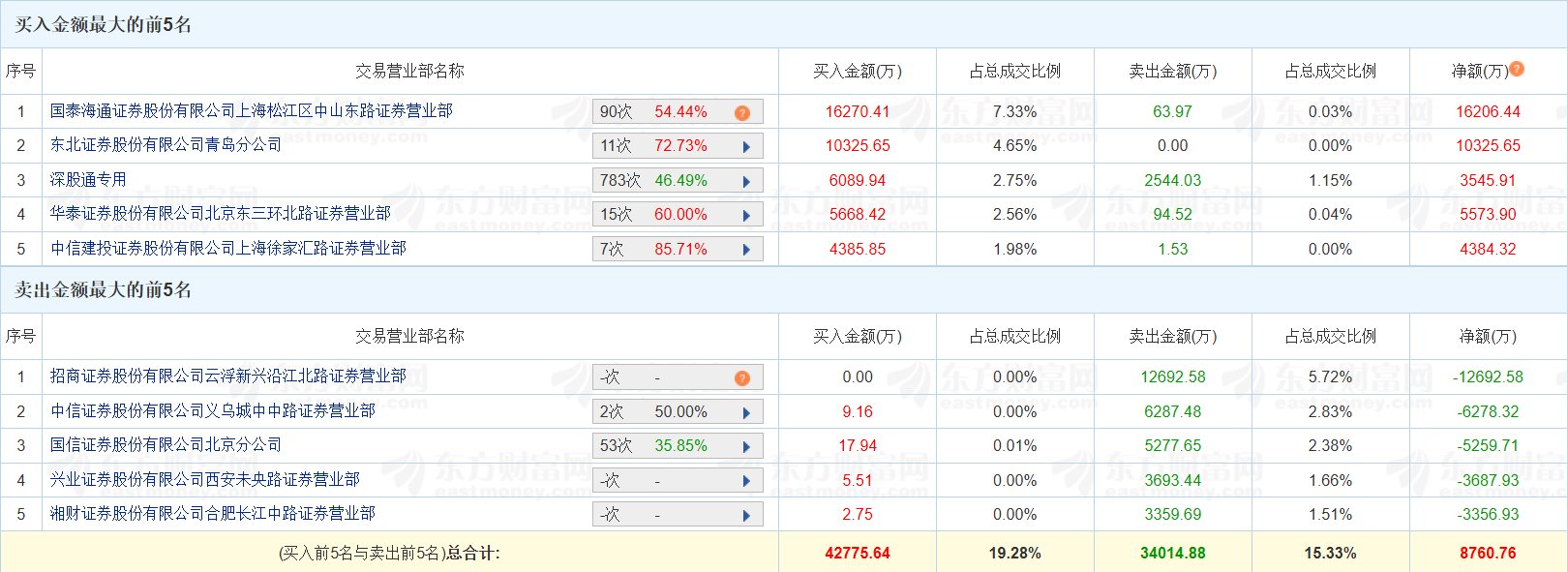Click blue arrow icon in 中信建投证券 row
The image size is (1568, 572).
[746, 250]
